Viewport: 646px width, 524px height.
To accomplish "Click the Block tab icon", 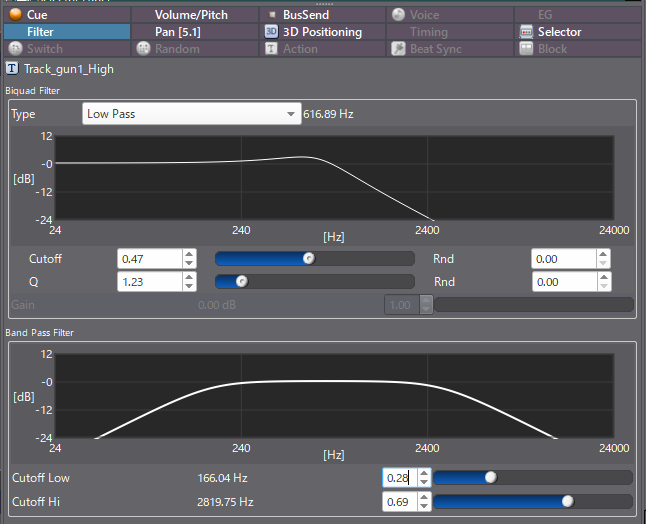I will (526, 49).
